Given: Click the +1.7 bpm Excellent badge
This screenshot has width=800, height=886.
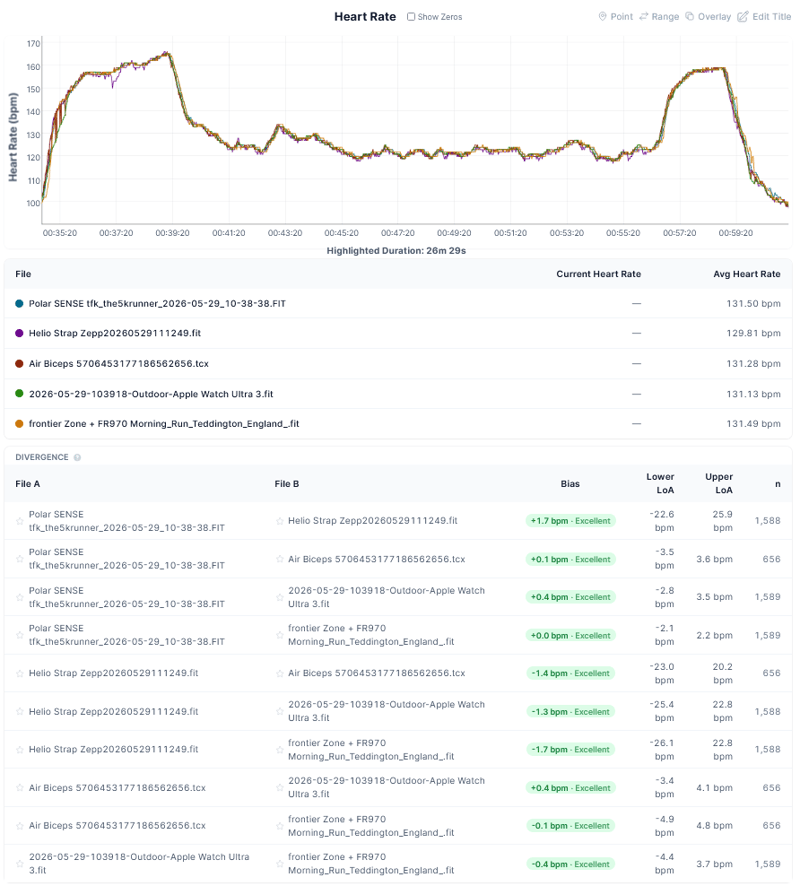Looking at the screenshot, I should coord(570,521).
